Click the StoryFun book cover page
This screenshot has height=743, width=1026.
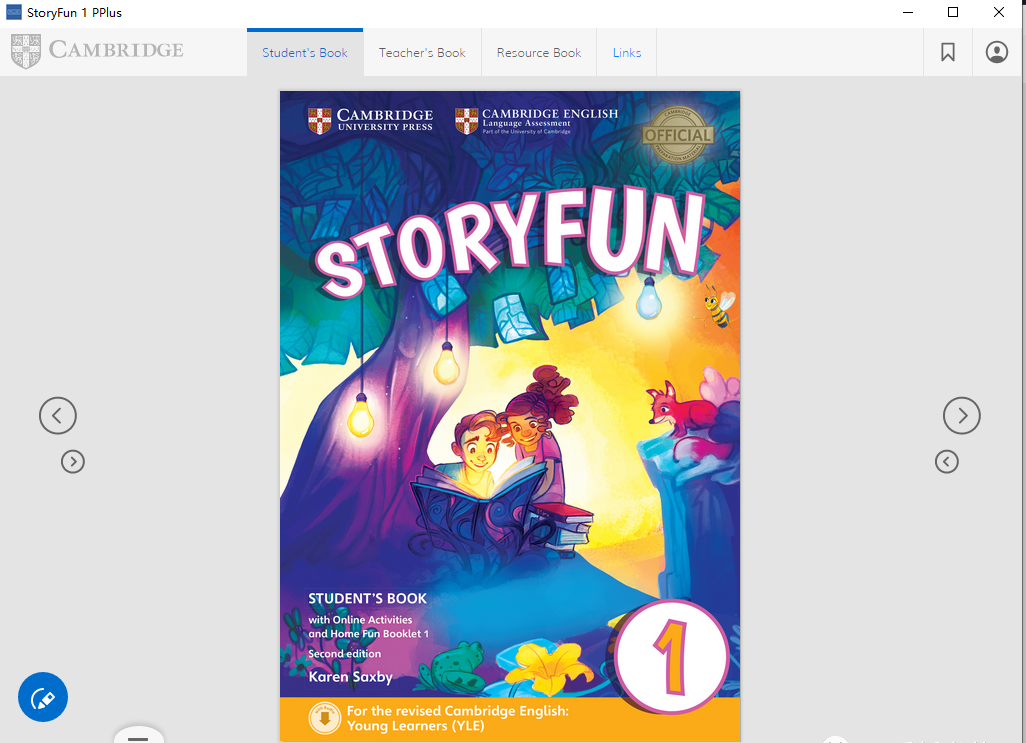click(510, 416)
